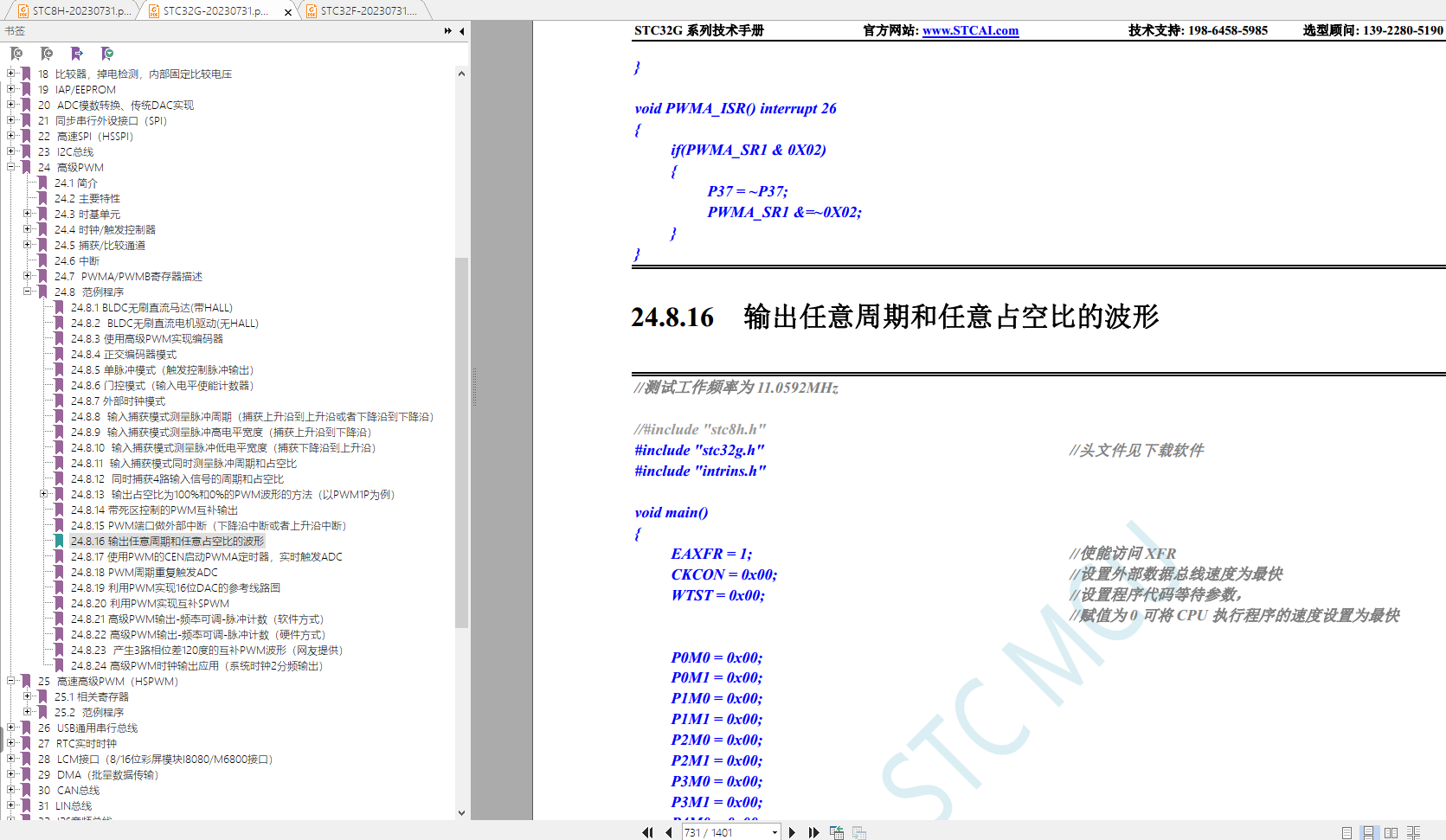The height and width of the screenshot is (840, 1446).
Task: Open bookmark 24.6 中断
Action: tap(77, 260)
